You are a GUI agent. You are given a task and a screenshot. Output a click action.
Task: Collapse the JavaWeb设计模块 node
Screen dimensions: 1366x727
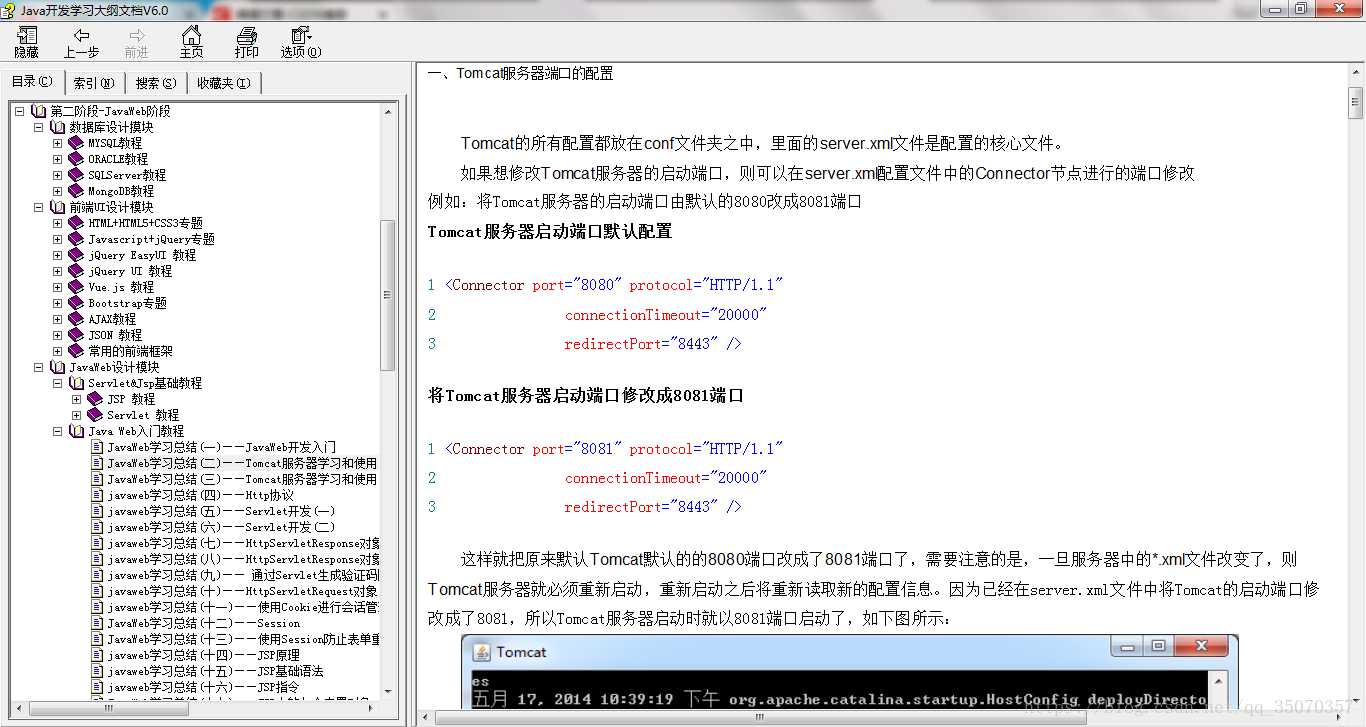(39, 367)
